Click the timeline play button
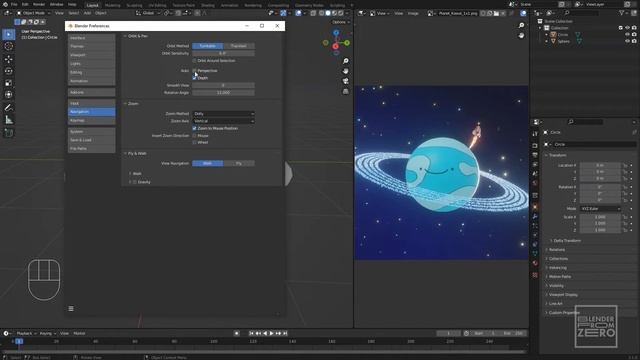Screen dimensions: 640x360 pos(271,333)
